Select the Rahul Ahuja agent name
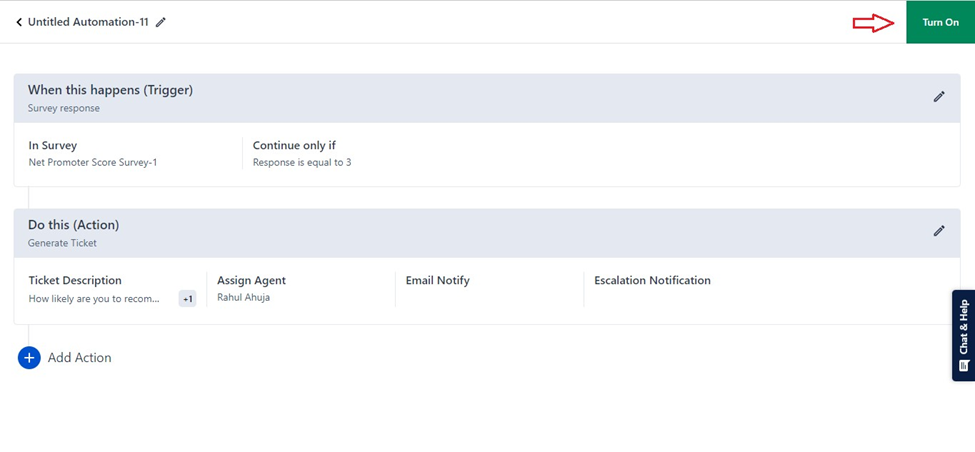975x452 pixels. coord(243,298)
